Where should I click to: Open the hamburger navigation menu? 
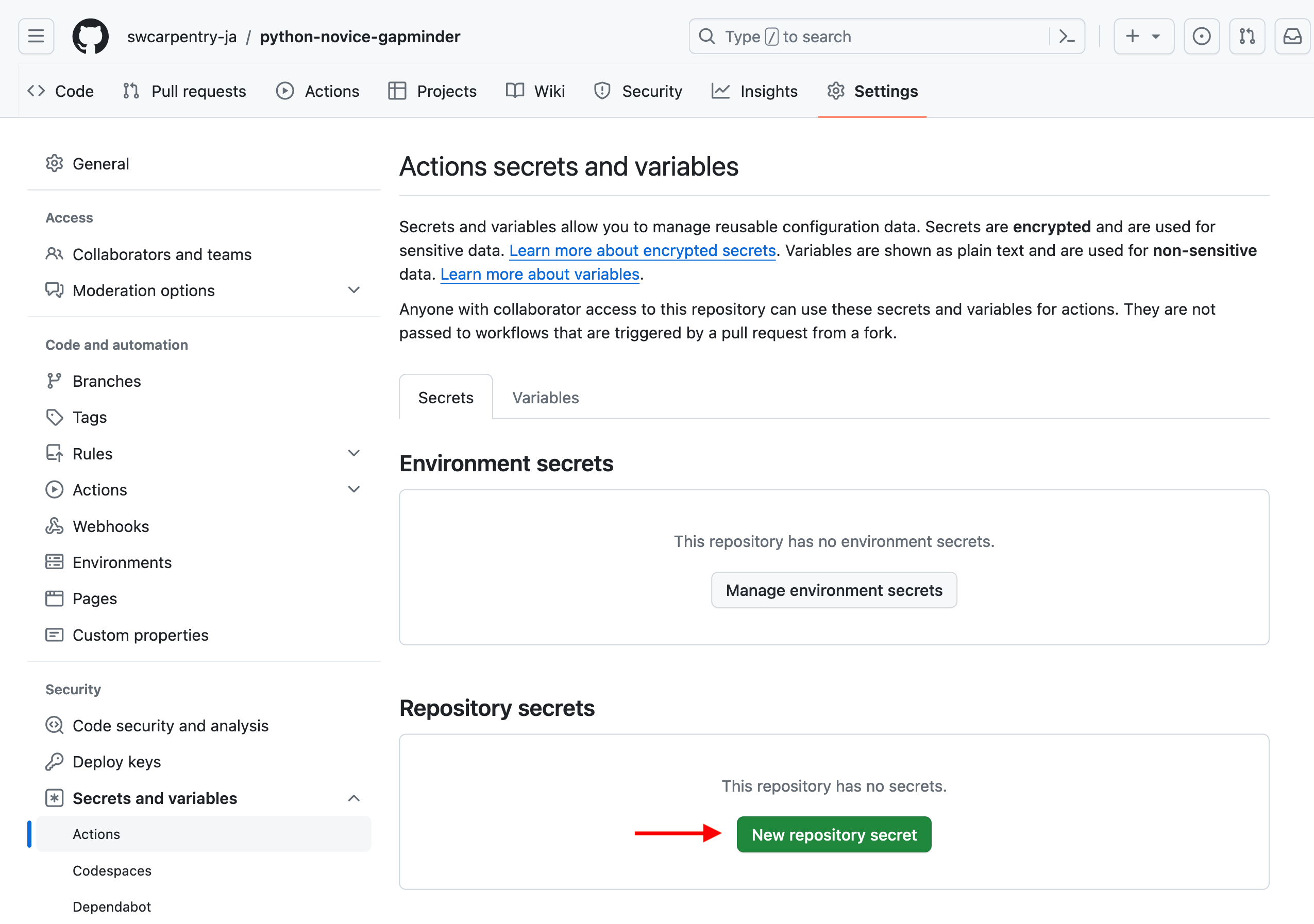(36, 37)
